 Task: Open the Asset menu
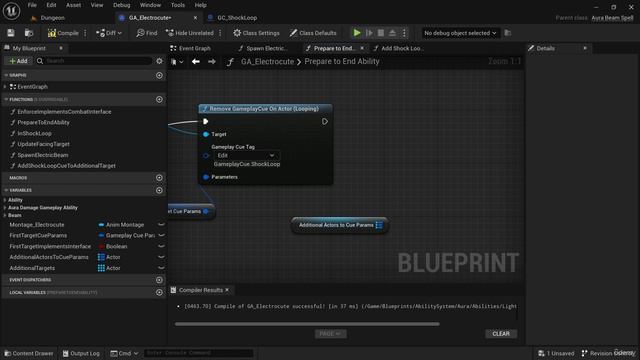(73, 5)
